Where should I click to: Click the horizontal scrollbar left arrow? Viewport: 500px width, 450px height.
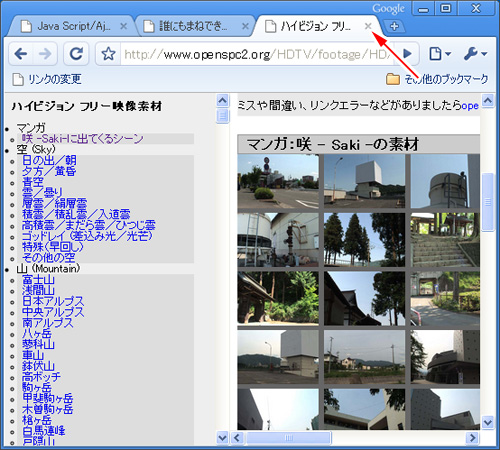[x=237, y=438]
